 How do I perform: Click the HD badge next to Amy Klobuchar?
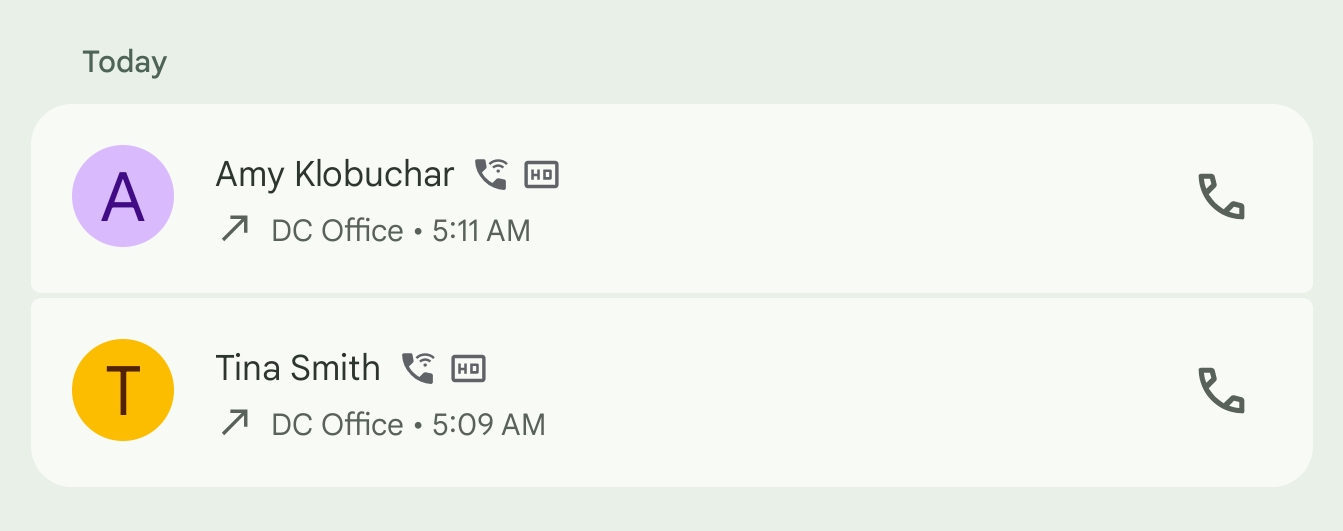542,175
